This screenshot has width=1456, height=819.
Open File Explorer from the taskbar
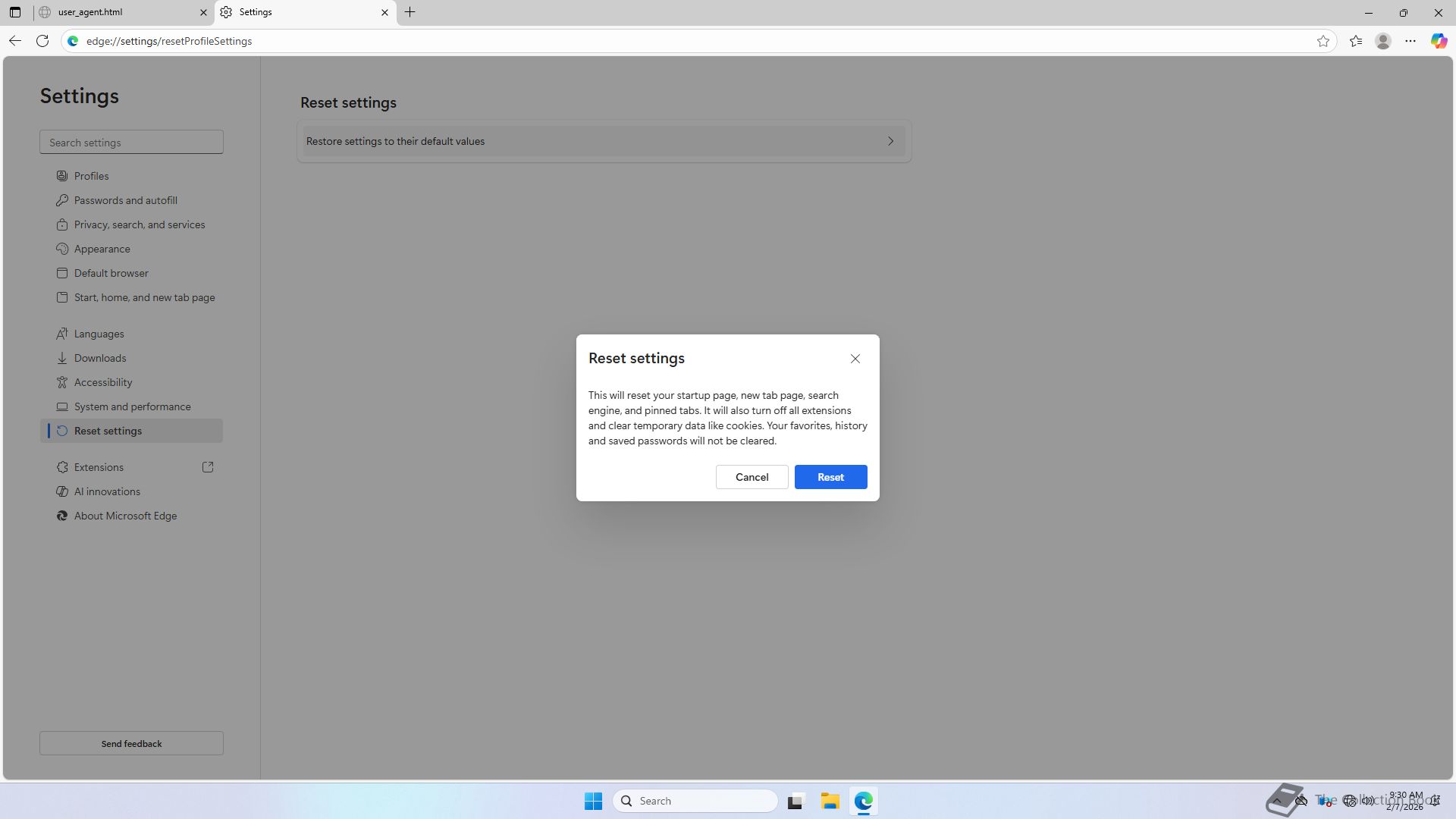830,801
